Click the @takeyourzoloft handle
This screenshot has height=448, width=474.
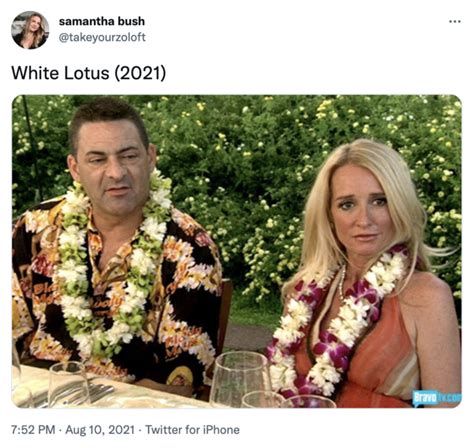pyautogui.click(x=102, y=37)
